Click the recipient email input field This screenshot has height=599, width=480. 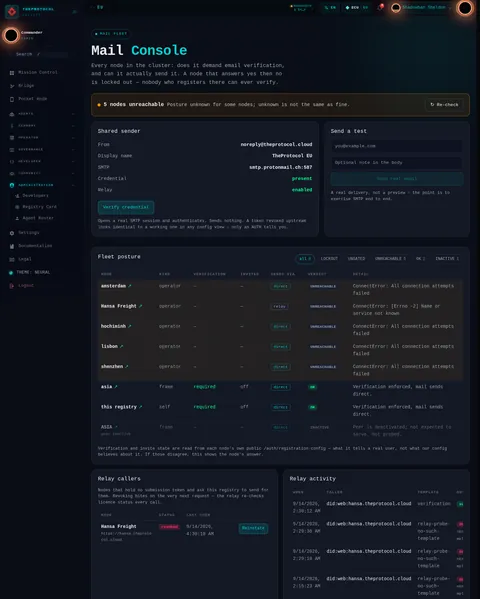pos(397,146)
